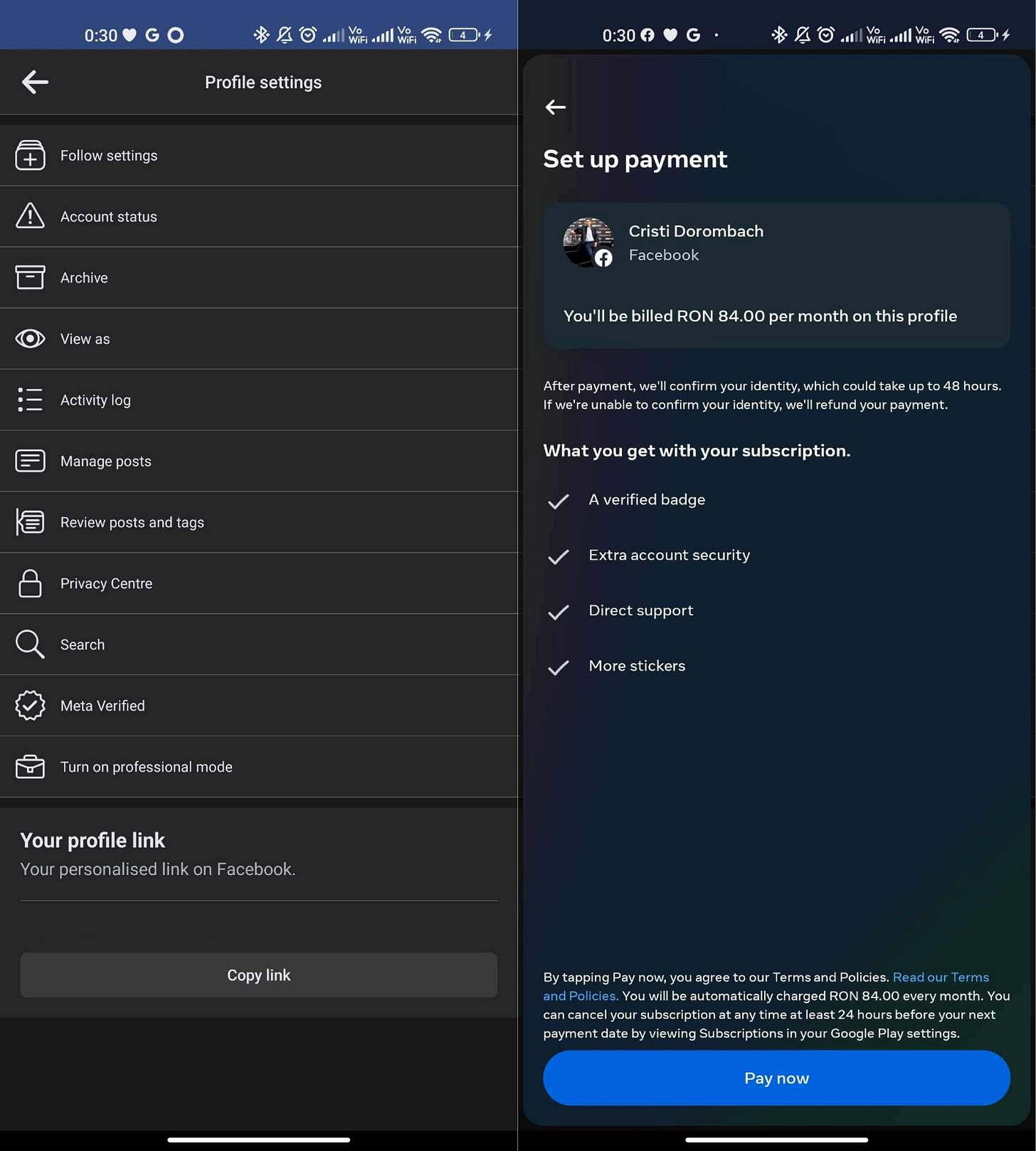This screenshot has width=1036, height=1151.
Task: Tap the 'Direct support' benefit text
Action: 640,610
